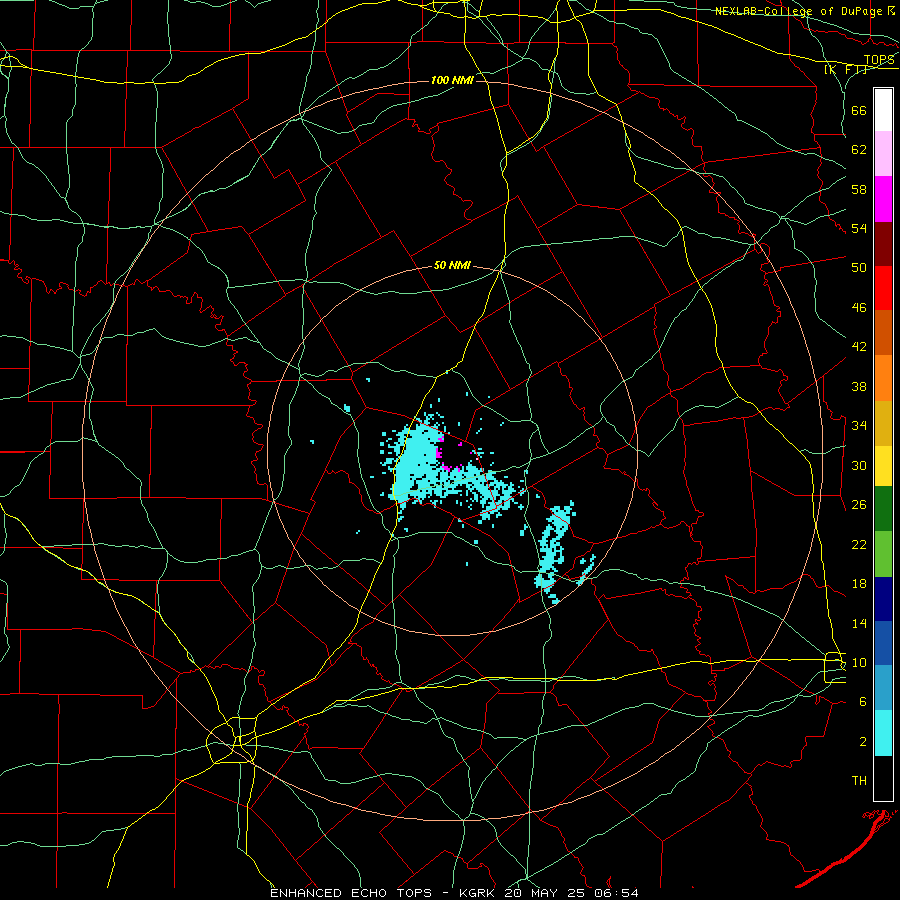900x900 pixels.
Task: Click the 'TH' legend scale label
Action: [859, 781]
